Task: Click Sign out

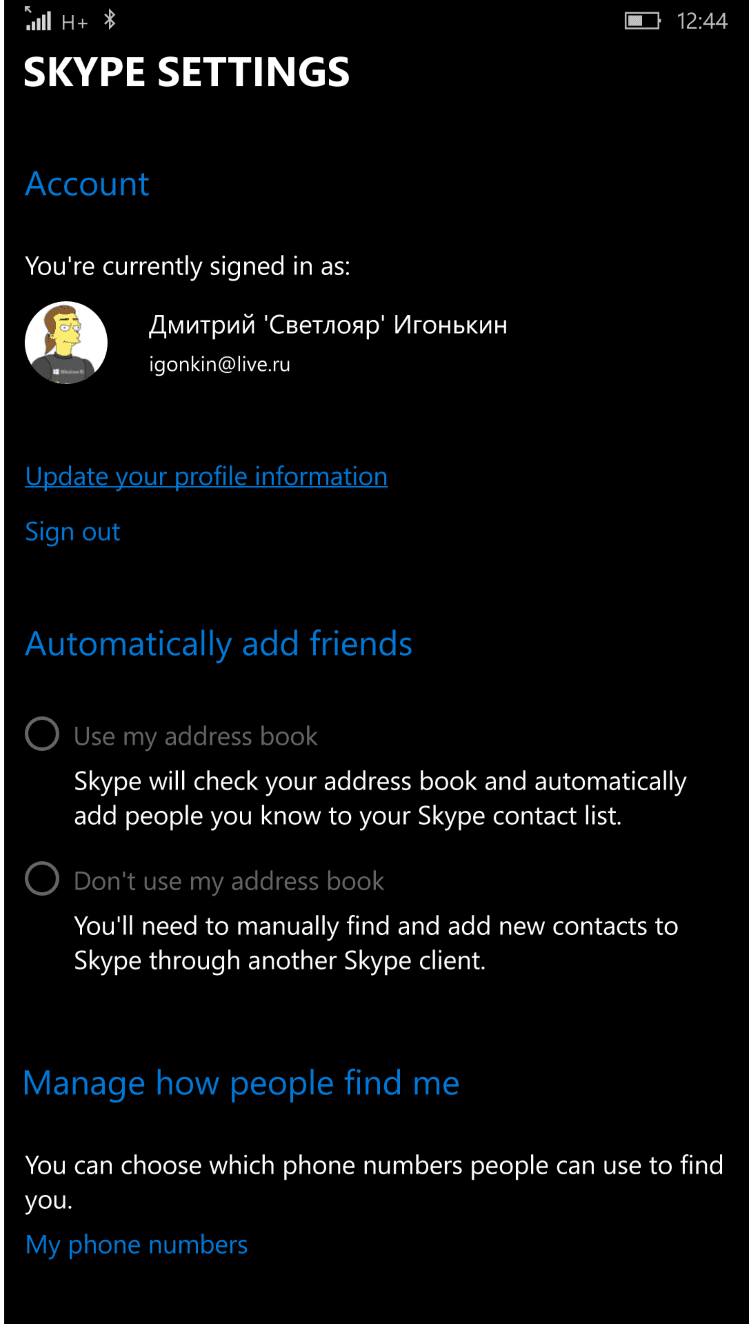Action: click(72, 532)
